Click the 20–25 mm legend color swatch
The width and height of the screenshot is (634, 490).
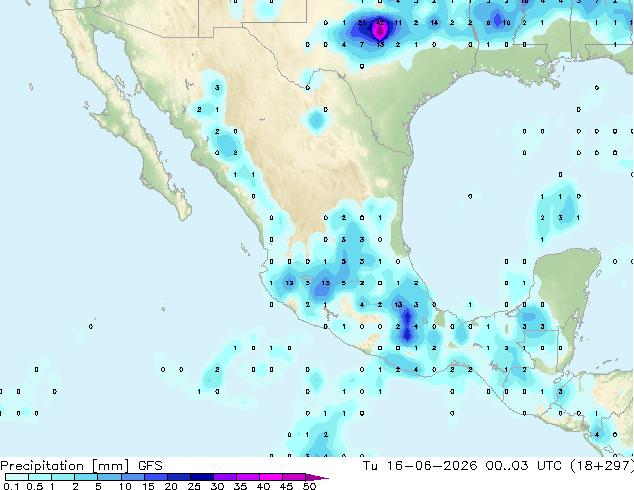pyautogui.click(x=178, y=477)
